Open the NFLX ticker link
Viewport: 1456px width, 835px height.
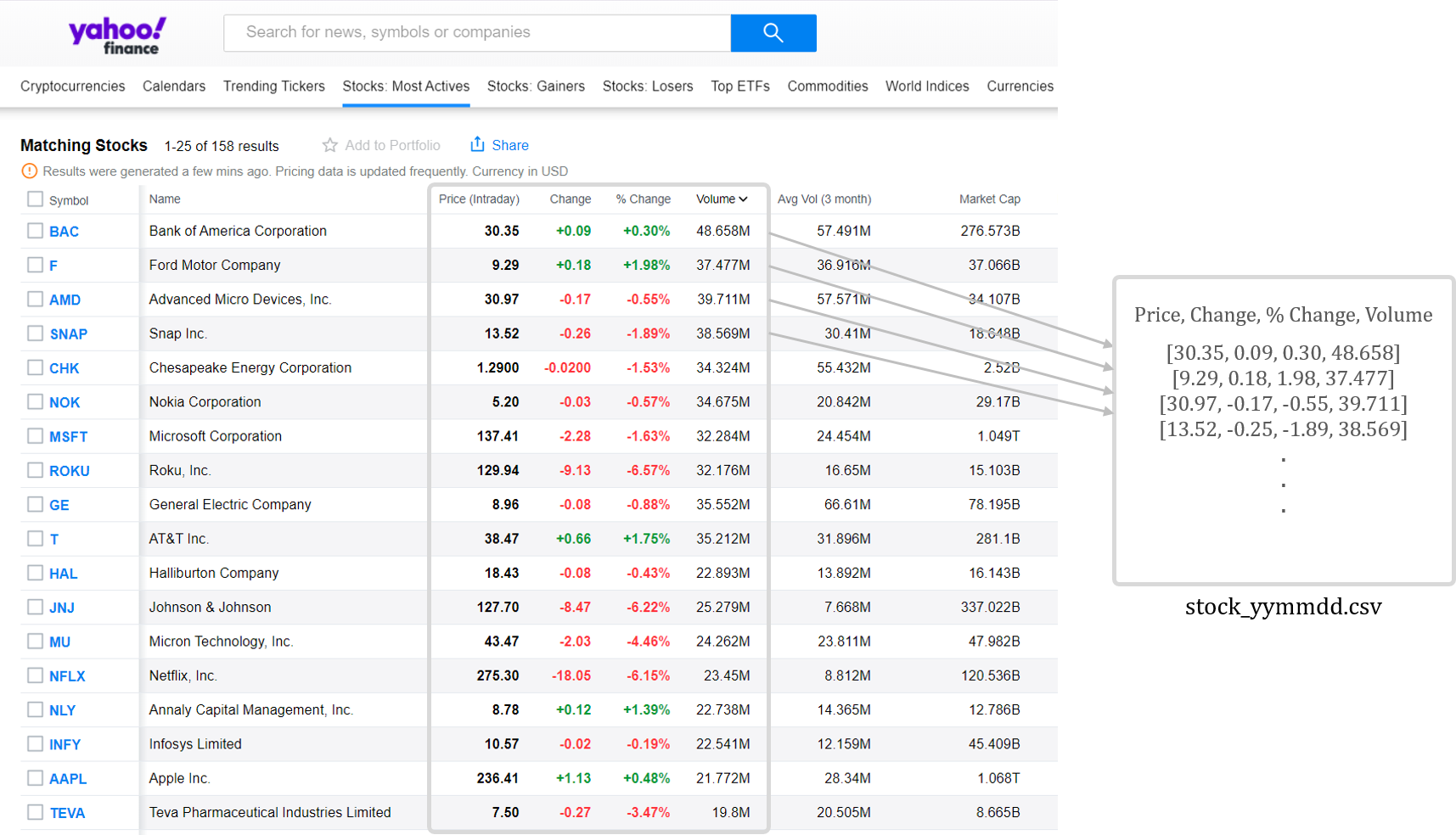pos(67,676)
